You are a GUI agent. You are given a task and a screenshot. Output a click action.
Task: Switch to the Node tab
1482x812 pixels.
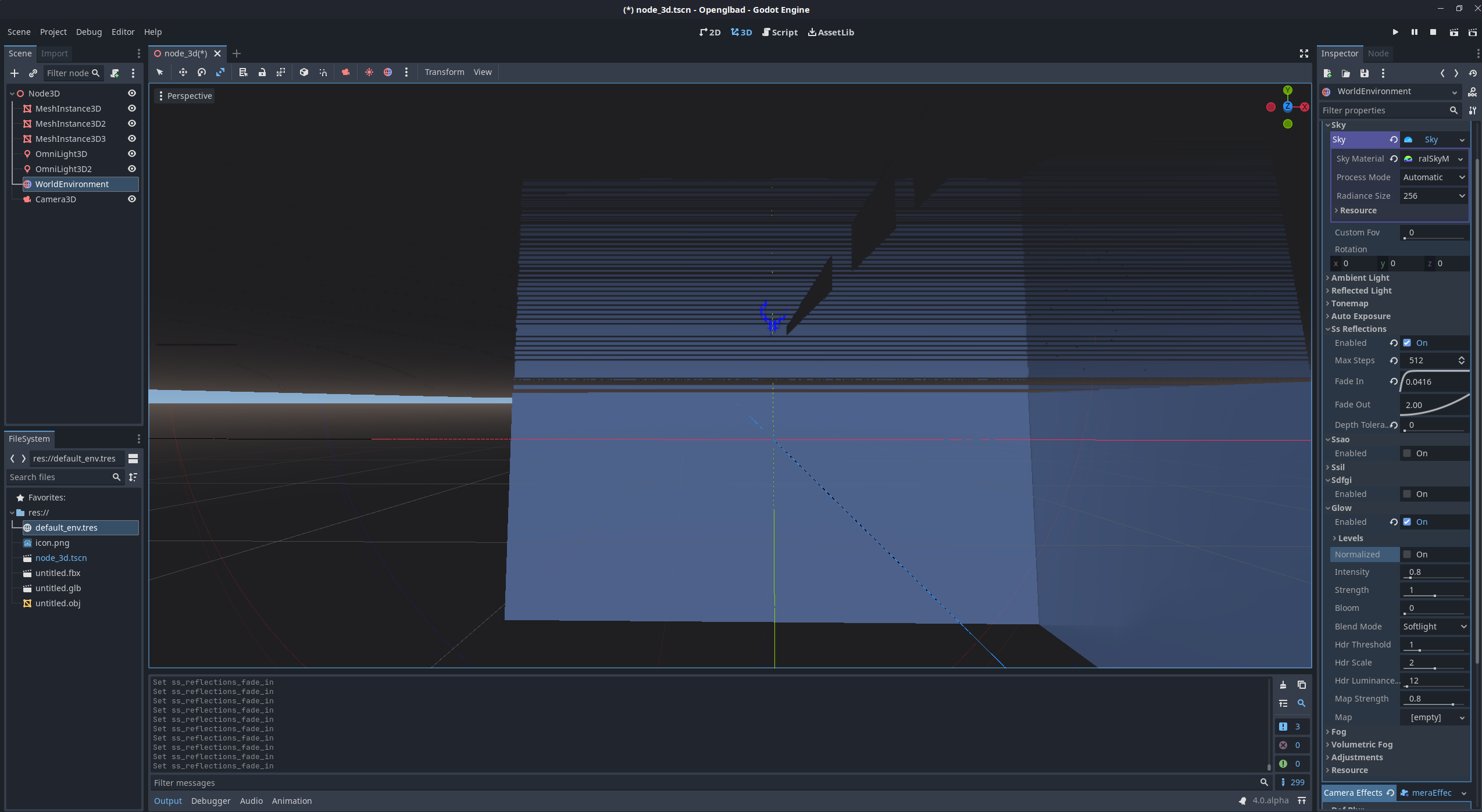tap(1378, 53)
